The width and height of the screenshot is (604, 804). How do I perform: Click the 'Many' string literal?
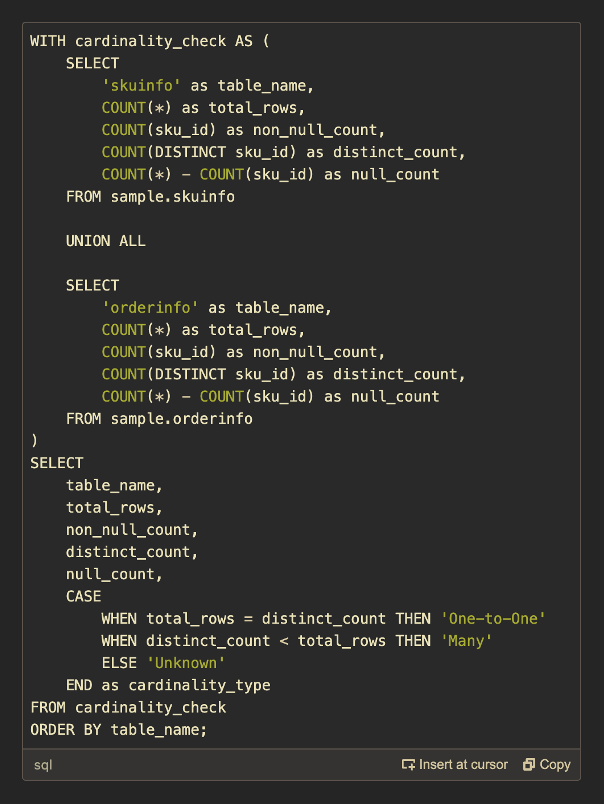[467, 640]
